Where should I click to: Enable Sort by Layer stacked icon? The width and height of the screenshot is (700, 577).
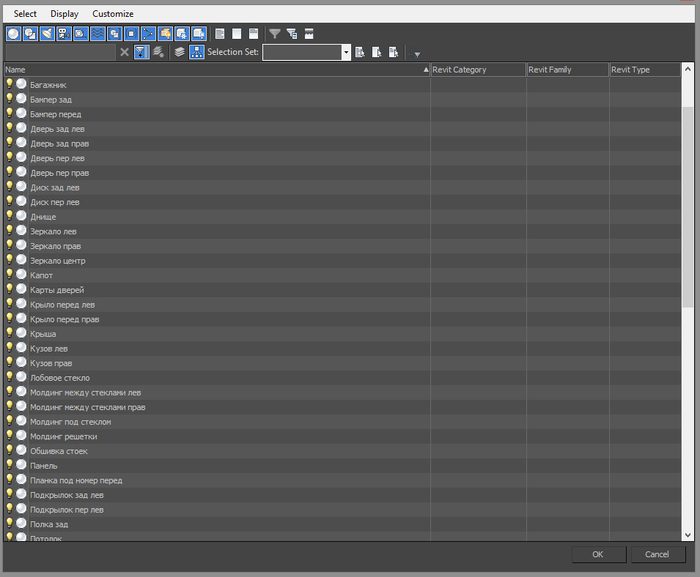click(x=179, y=52)
